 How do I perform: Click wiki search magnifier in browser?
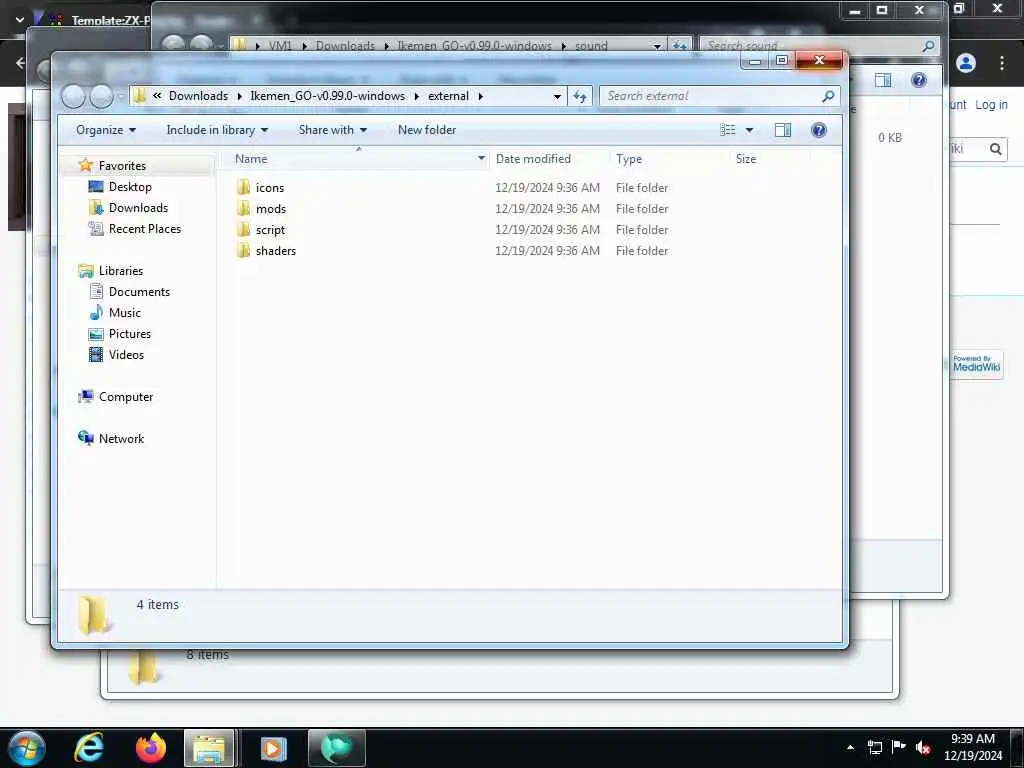tap(995, 149)
